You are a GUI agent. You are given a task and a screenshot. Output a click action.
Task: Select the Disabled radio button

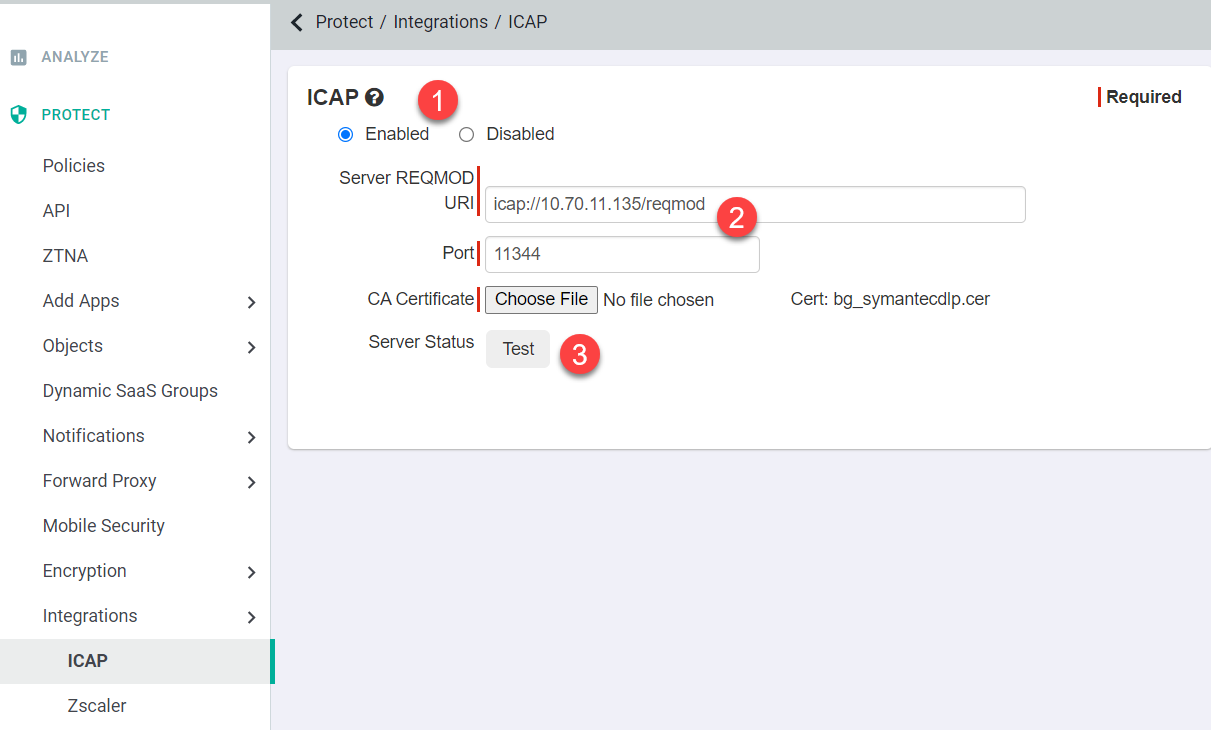(x=466, y=134)
